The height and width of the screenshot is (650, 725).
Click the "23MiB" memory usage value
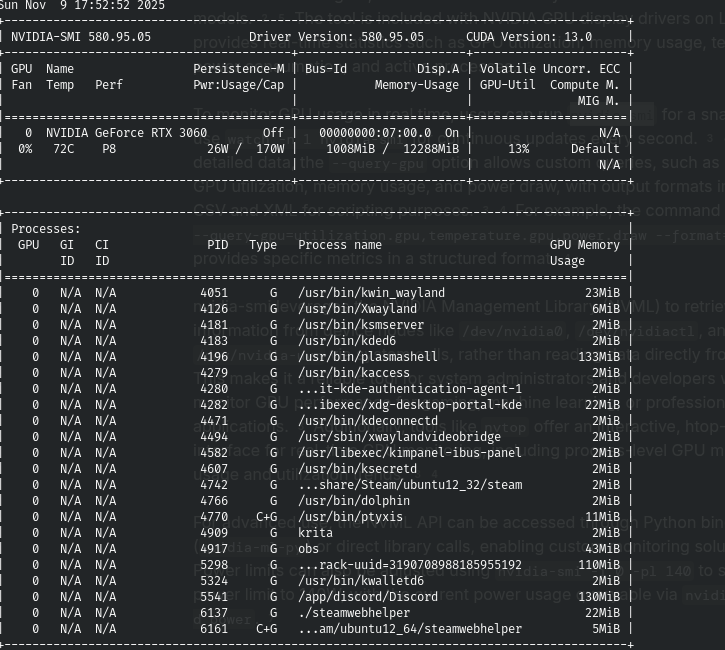point(602,293)
